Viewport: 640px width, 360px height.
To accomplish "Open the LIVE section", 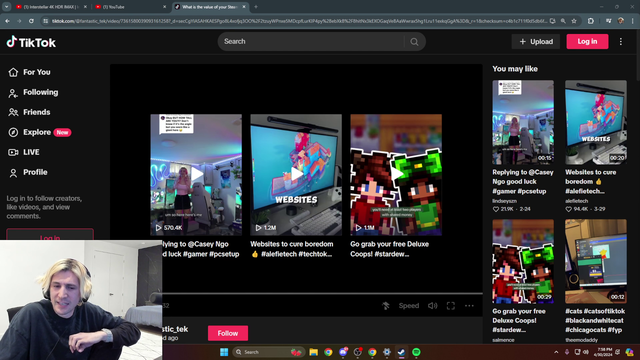I will pos(24,152).
